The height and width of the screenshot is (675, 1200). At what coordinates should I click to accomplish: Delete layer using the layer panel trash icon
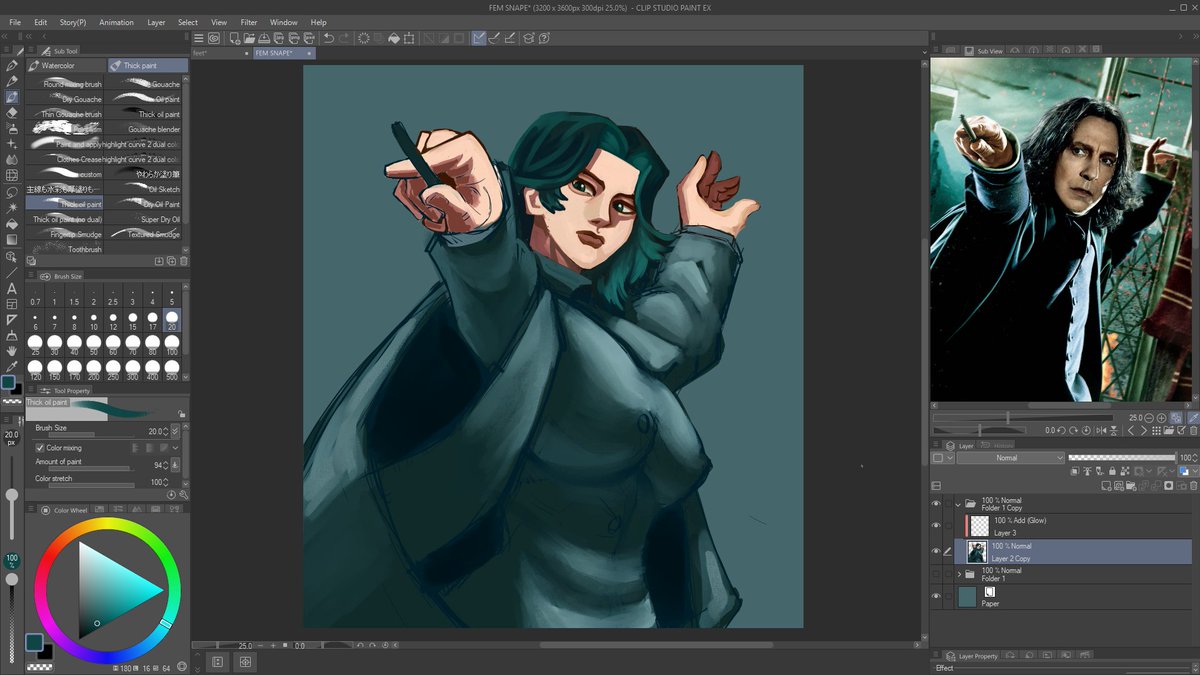(x=1193, y=486)
